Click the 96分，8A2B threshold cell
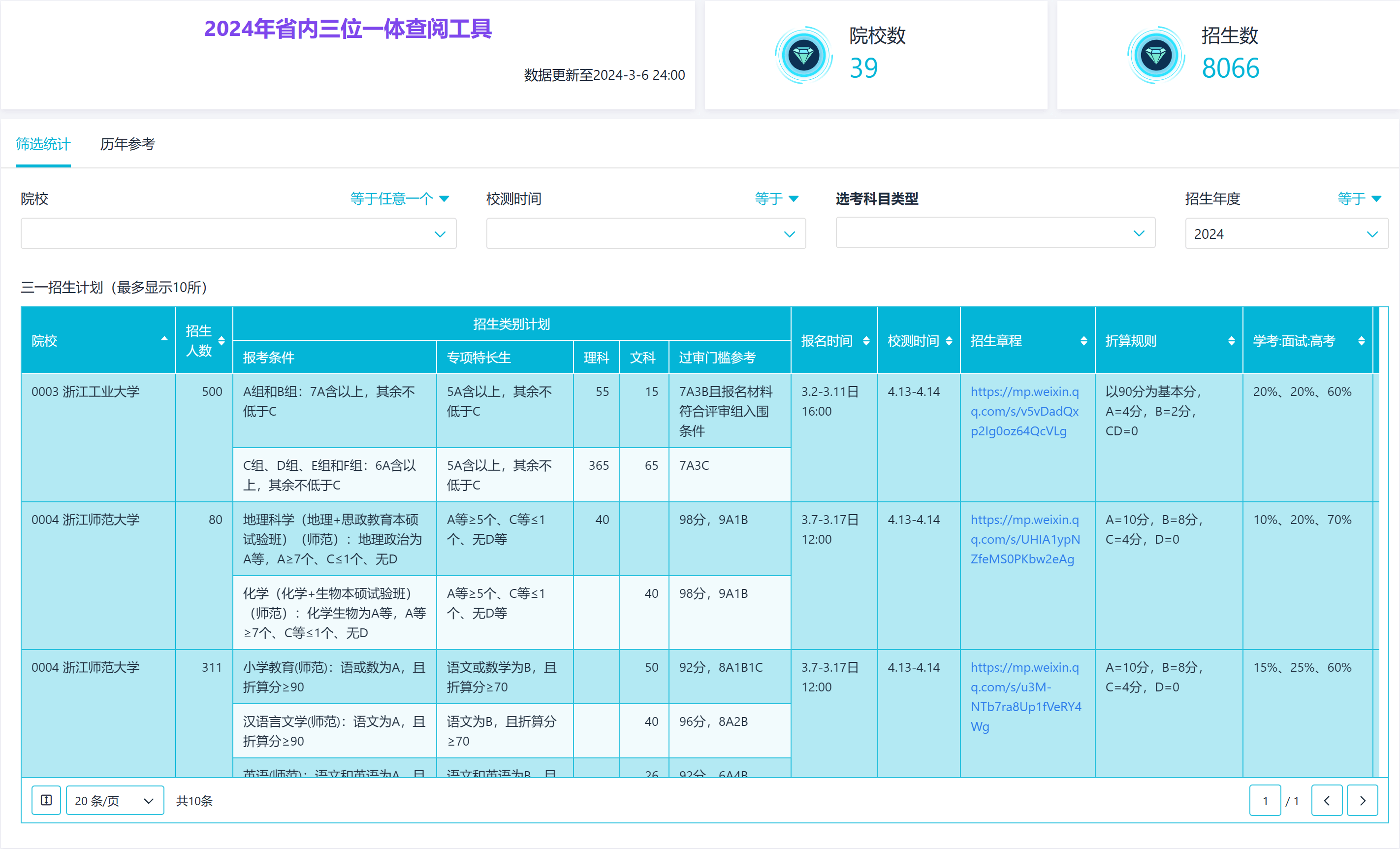The width and height of the screenshot is (1400, 849). point(730,731)
